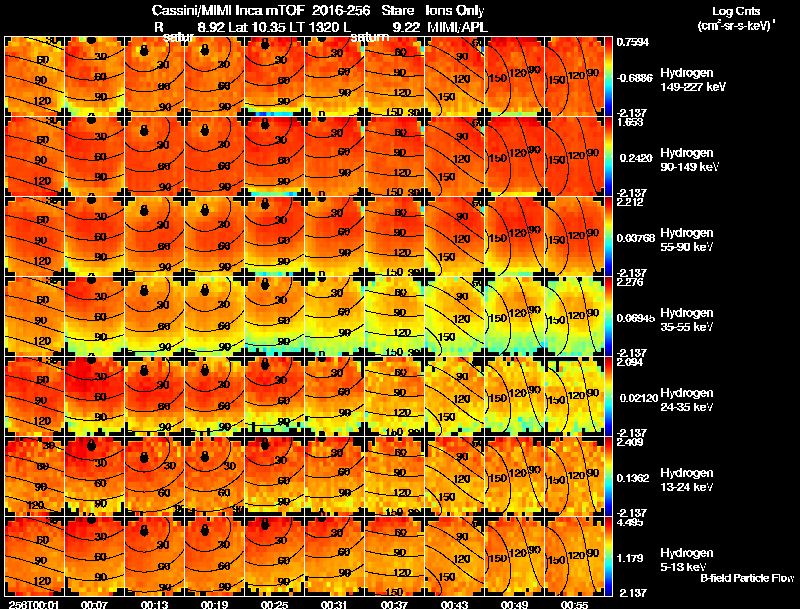Select the 'Hydrogen 24-35 keV' row label
This screenshot has height=609, width=800.
686,400
